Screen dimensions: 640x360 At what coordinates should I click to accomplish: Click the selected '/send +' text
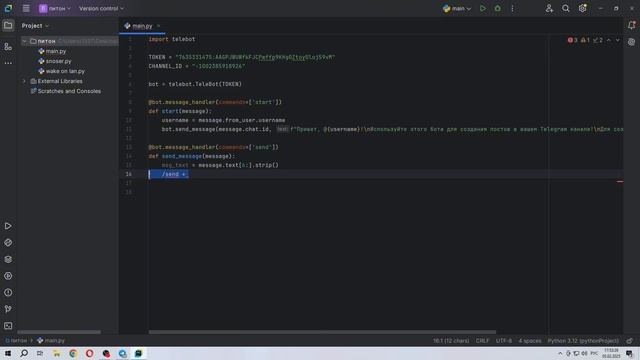coord(168,174)
